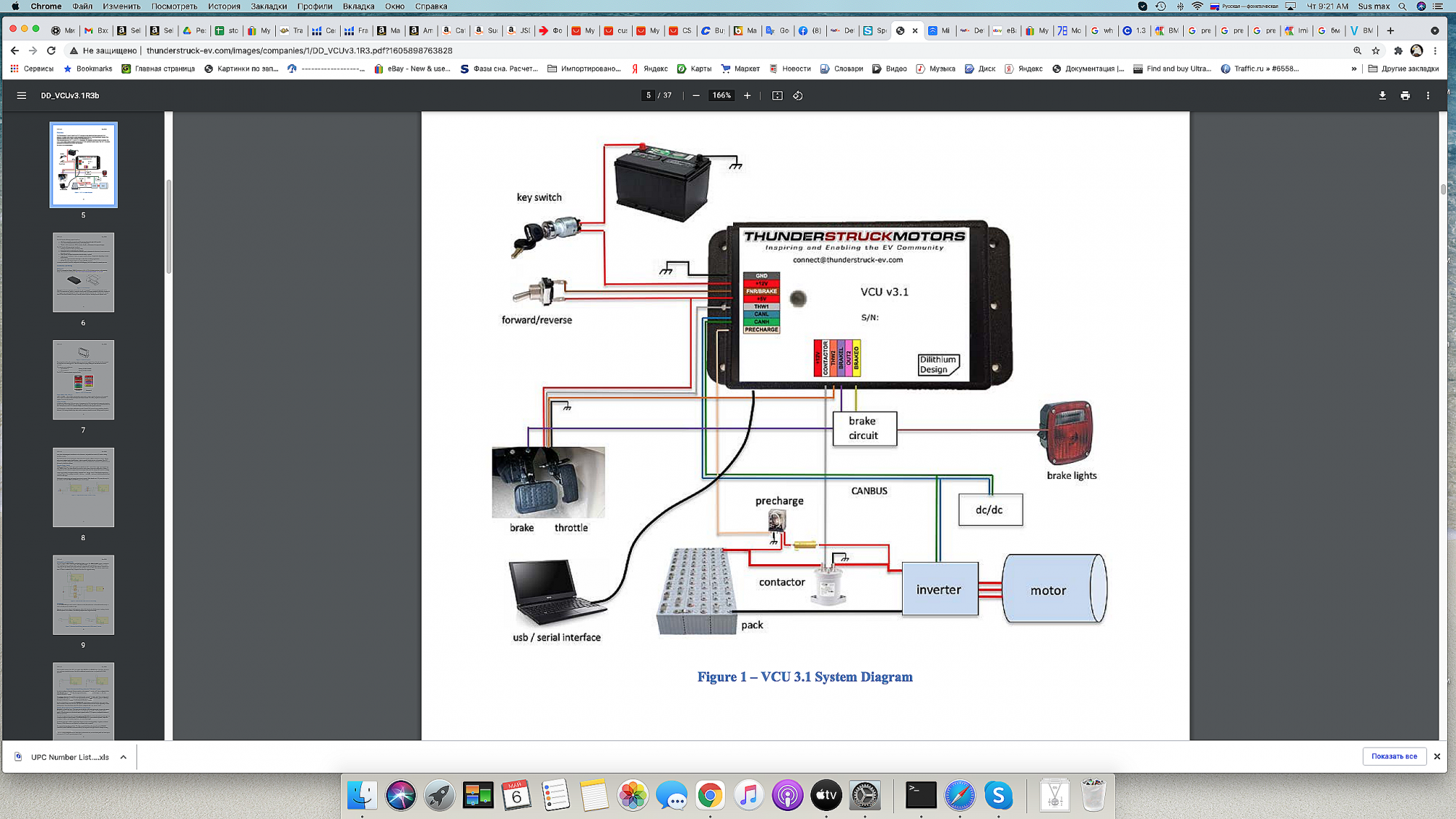The width and height of the screenshot is (1456, 819).
Task: Select page 8 thumbnail
Action: (83, 487)
